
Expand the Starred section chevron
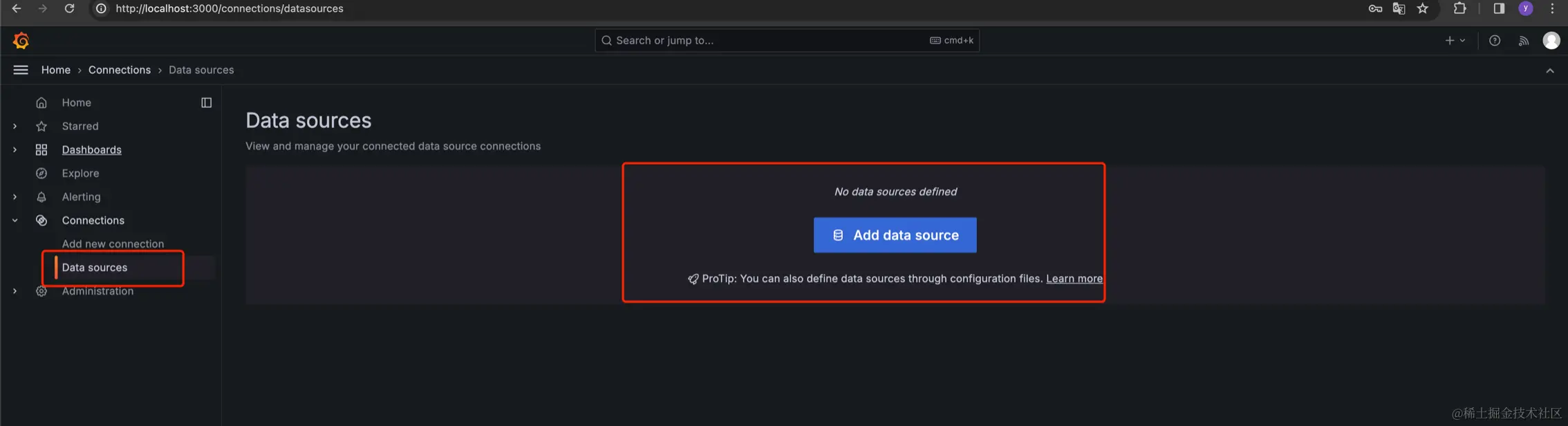pyautogui.click(x=15, y=127)
